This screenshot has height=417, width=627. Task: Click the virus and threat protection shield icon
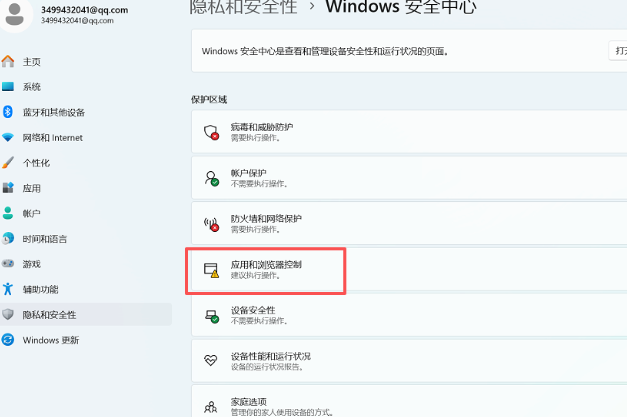pyautogui.click(x=211, y=133)
